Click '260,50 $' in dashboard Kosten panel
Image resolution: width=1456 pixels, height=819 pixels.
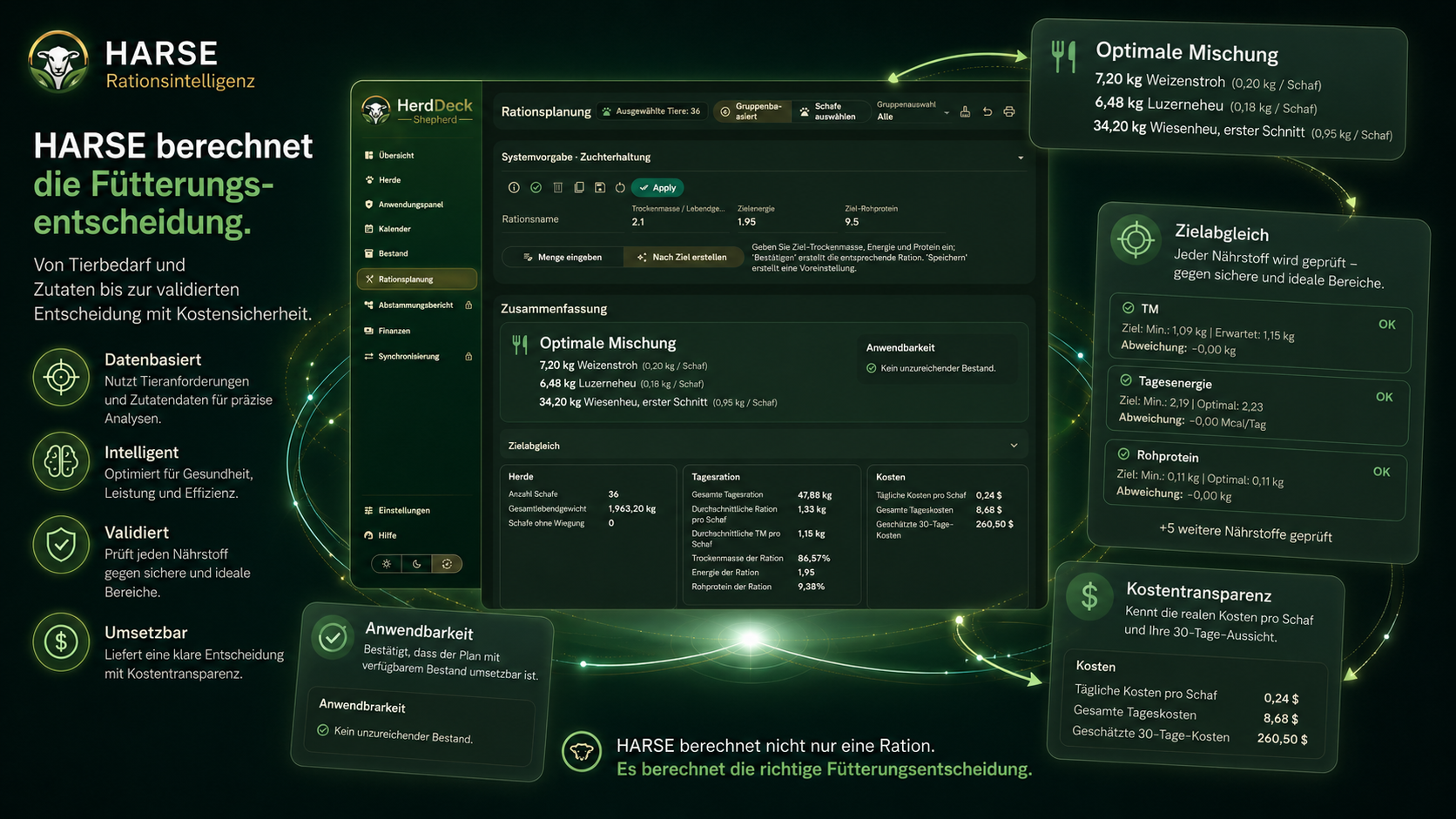pyautogui.click(x=994, y=524)
